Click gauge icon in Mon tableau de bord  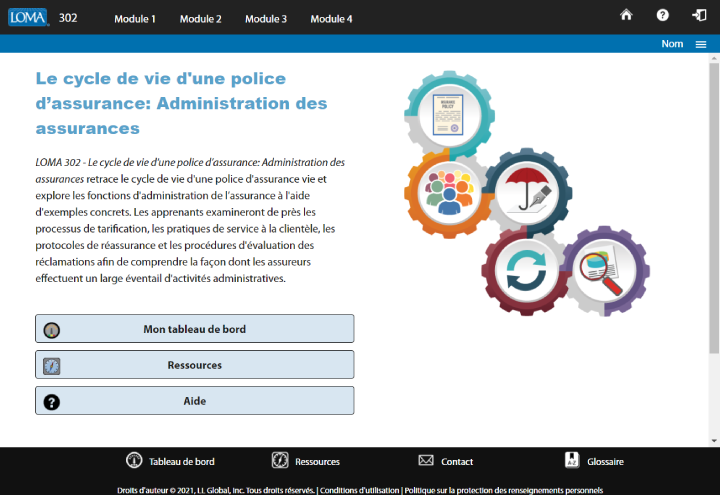[51, 330]
